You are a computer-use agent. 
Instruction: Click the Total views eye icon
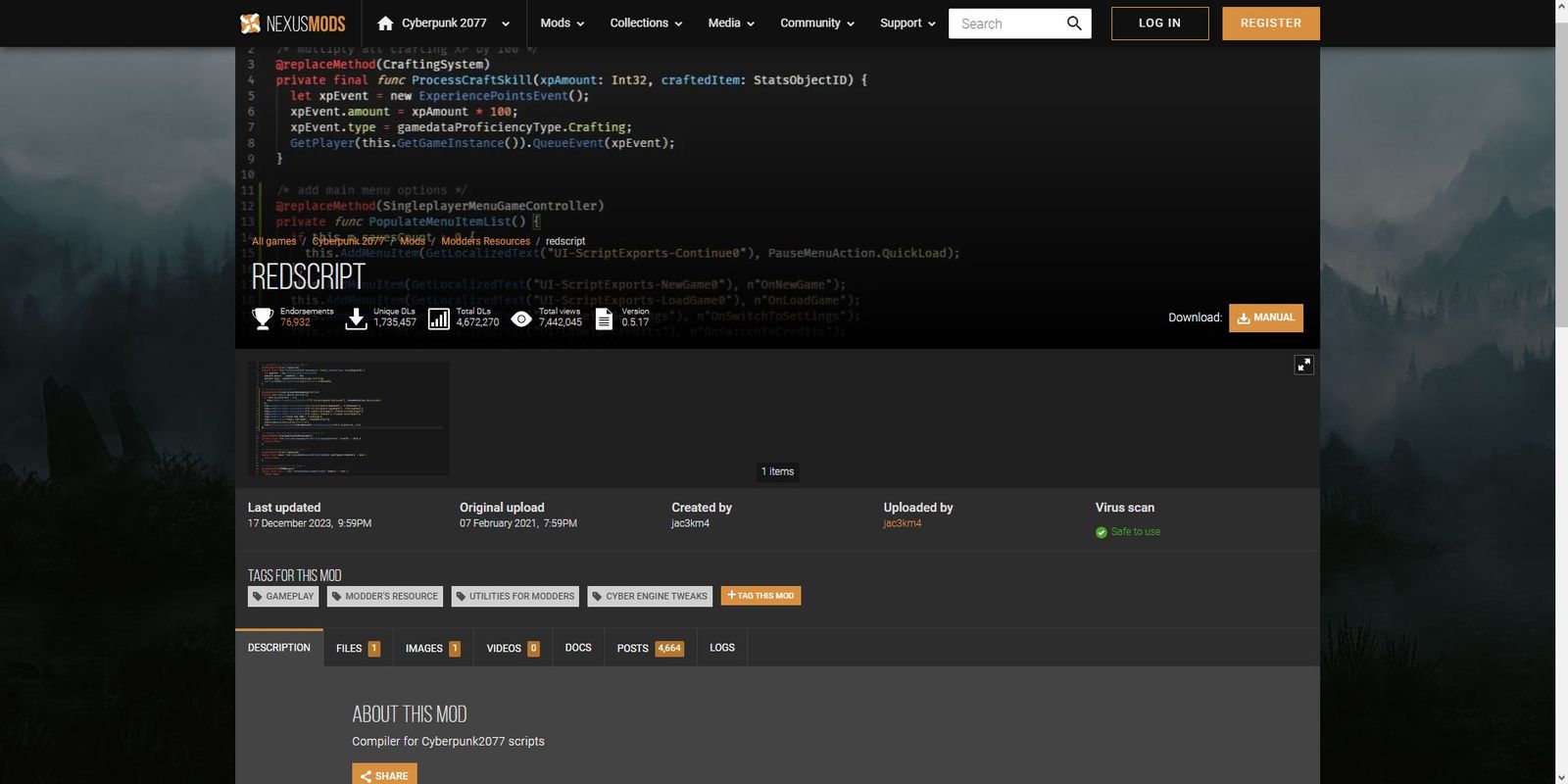point(521,318)
